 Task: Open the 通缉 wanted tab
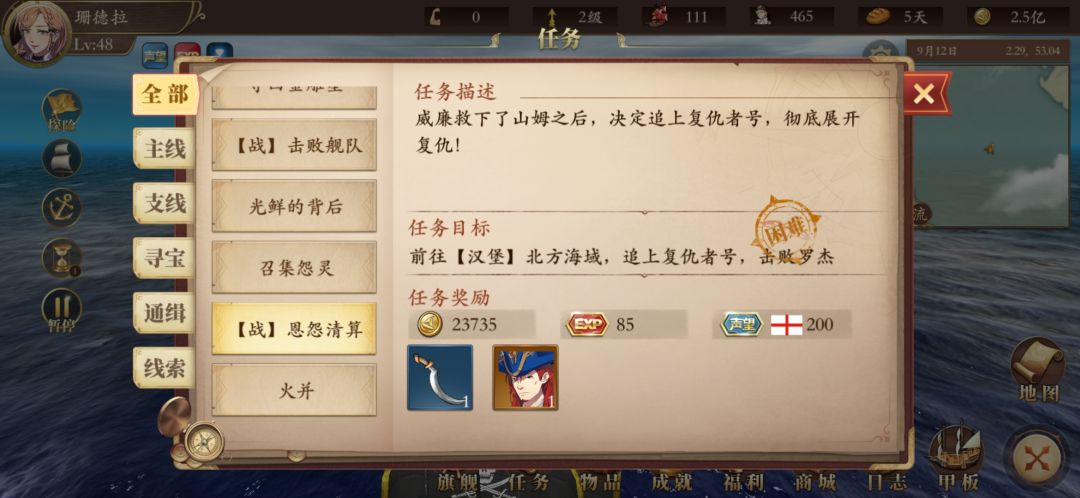click(164, 313)
